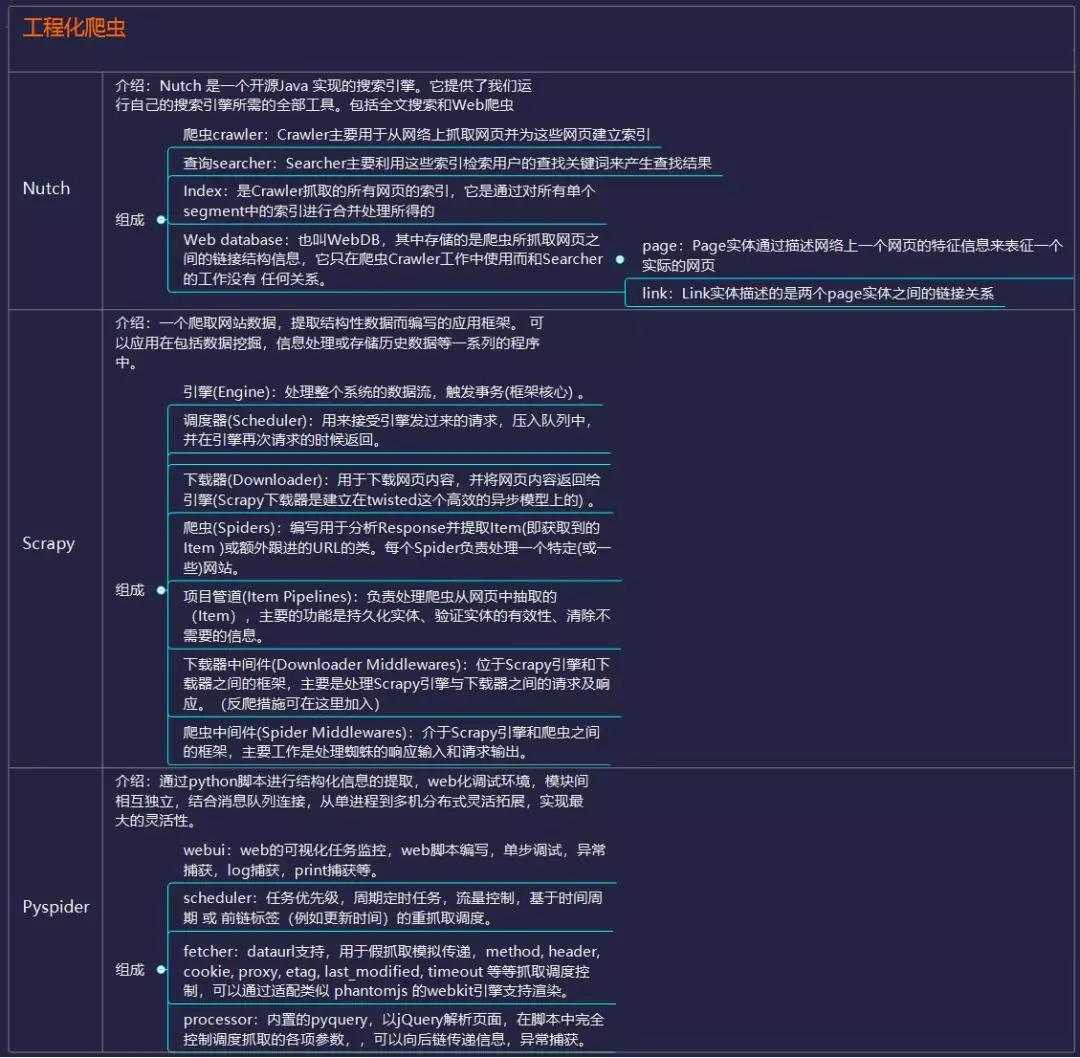The image size is (1080, 1058).
Task: Click the Nutch 介绍 description text
Action: pyautogui.click(x=323, y=96)
